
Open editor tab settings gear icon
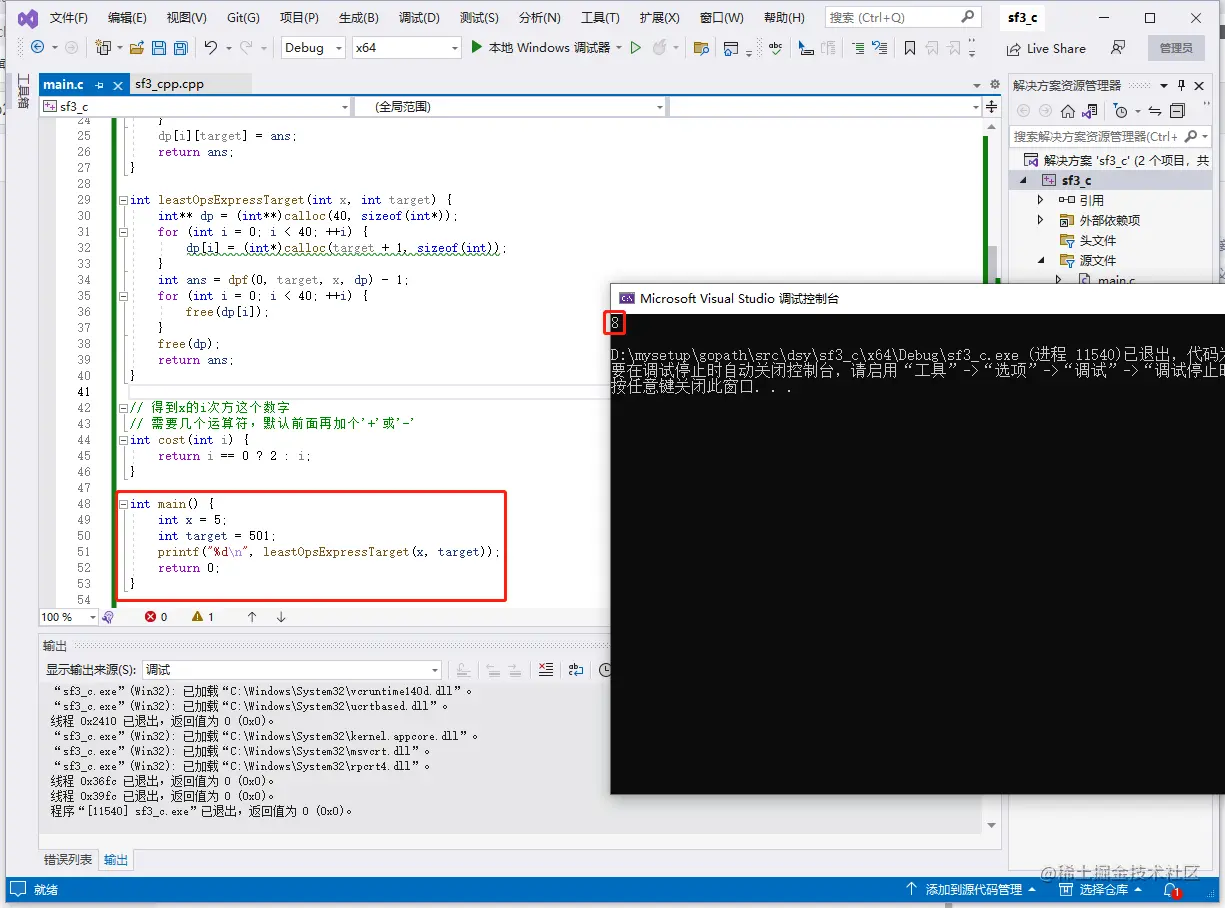[994, 84]
